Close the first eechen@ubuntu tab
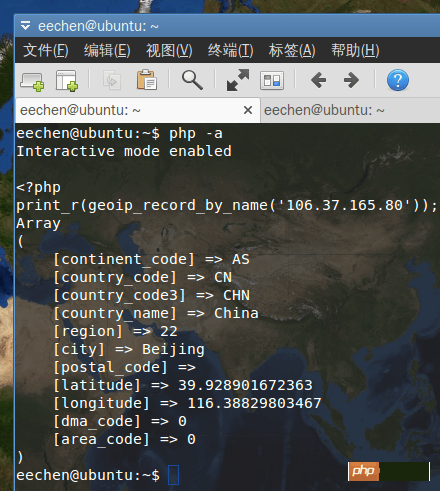Viewport: 440px width, 491px height. tap(248, 110)
